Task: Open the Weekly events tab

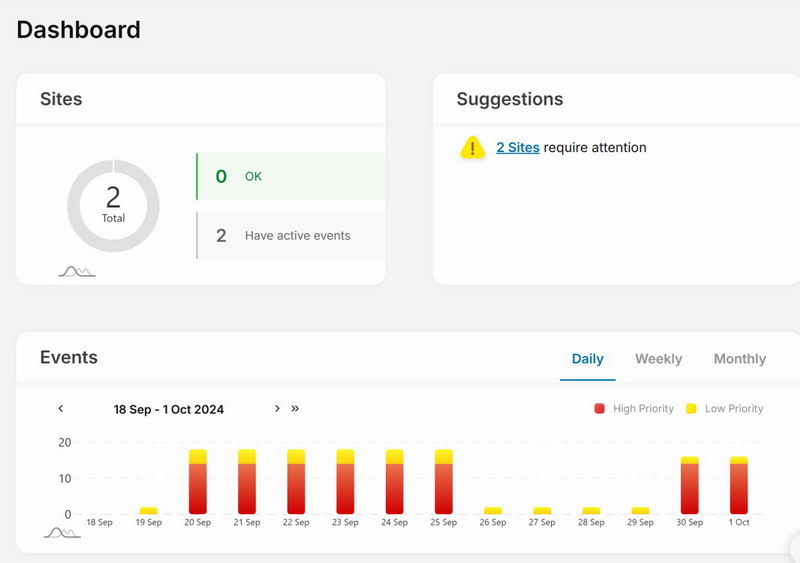Action: coord(658,359)
